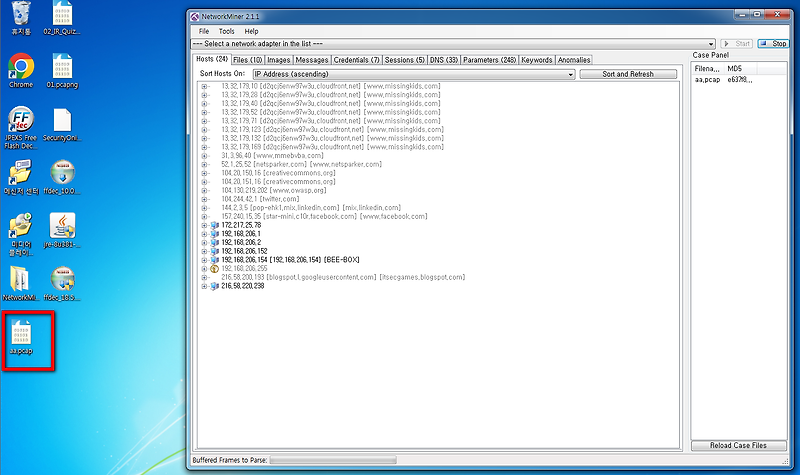Expand the 13.32.179.10 cloudfront host node
Screen dimensions: 800x475
(x=204, y=86)
